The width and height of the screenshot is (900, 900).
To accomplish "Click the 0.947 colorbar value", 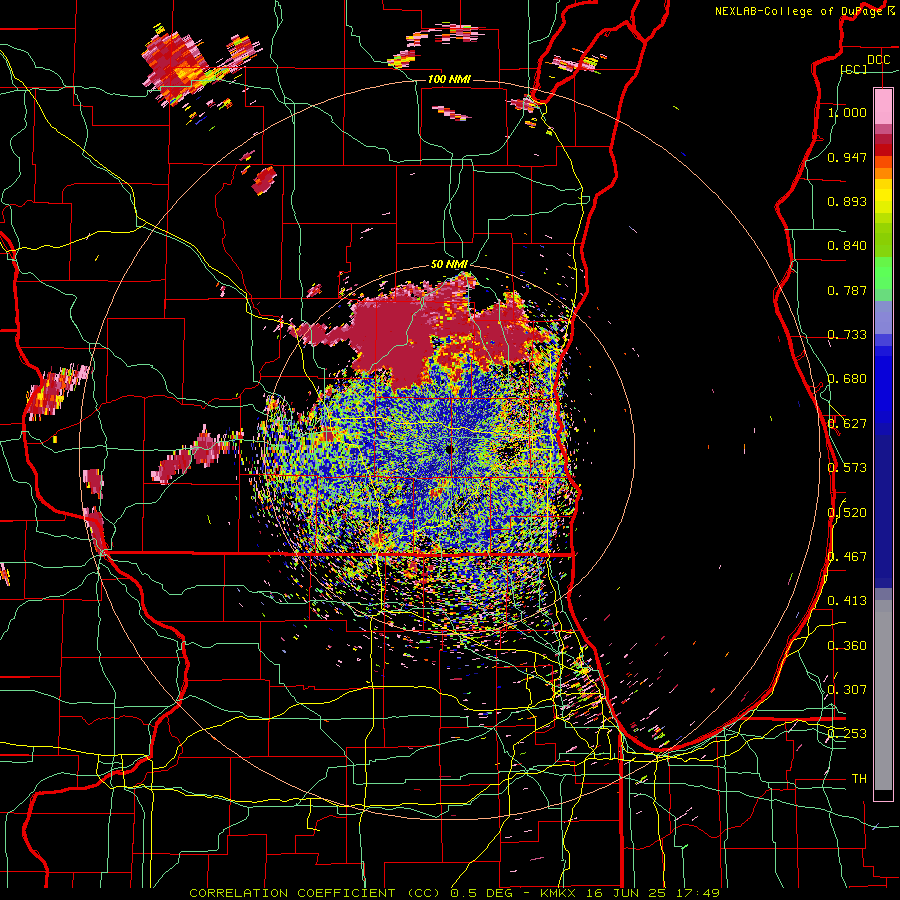I will point(847,157).
